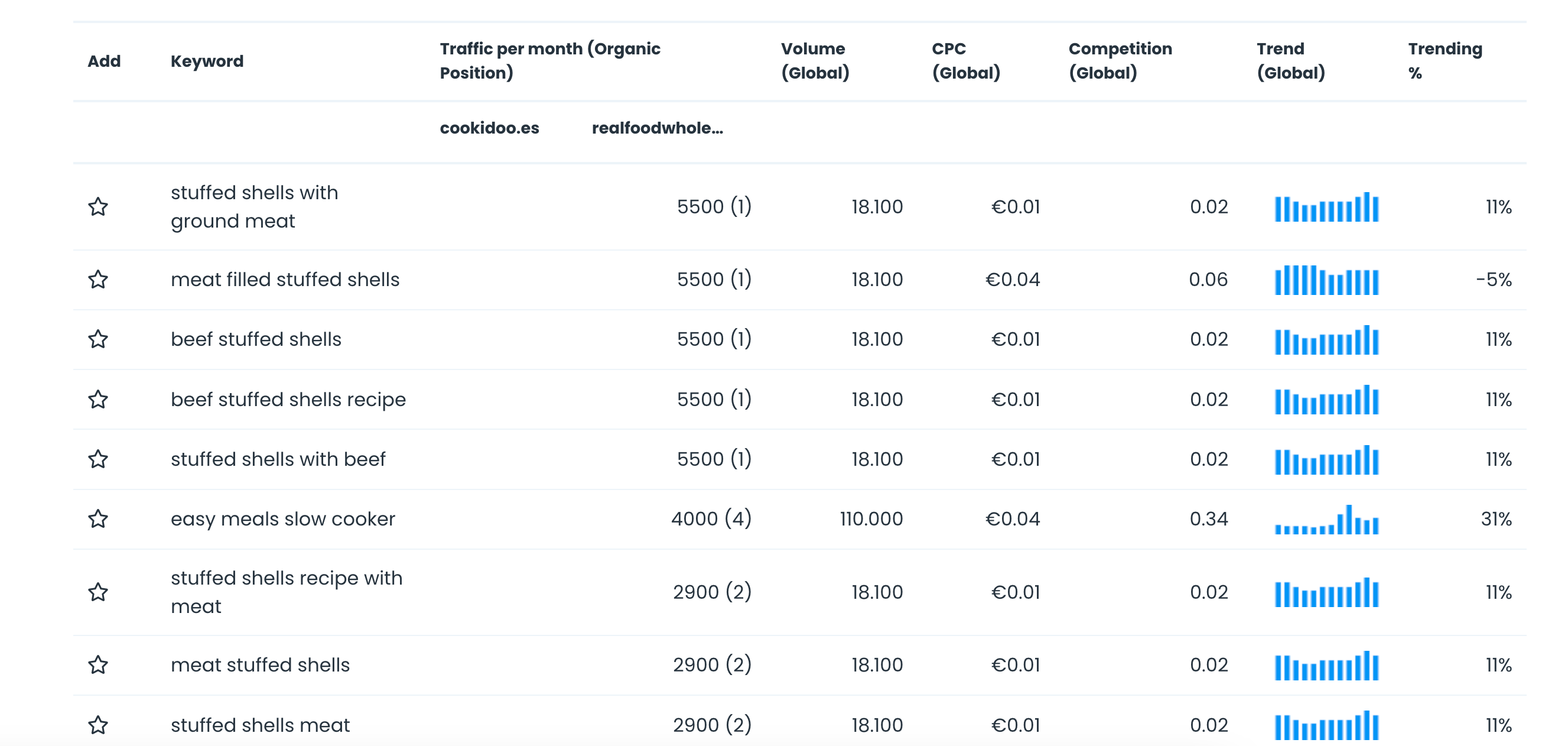Open trend chart for 'easy meals slow cooker'

(x=1326, y=520)
